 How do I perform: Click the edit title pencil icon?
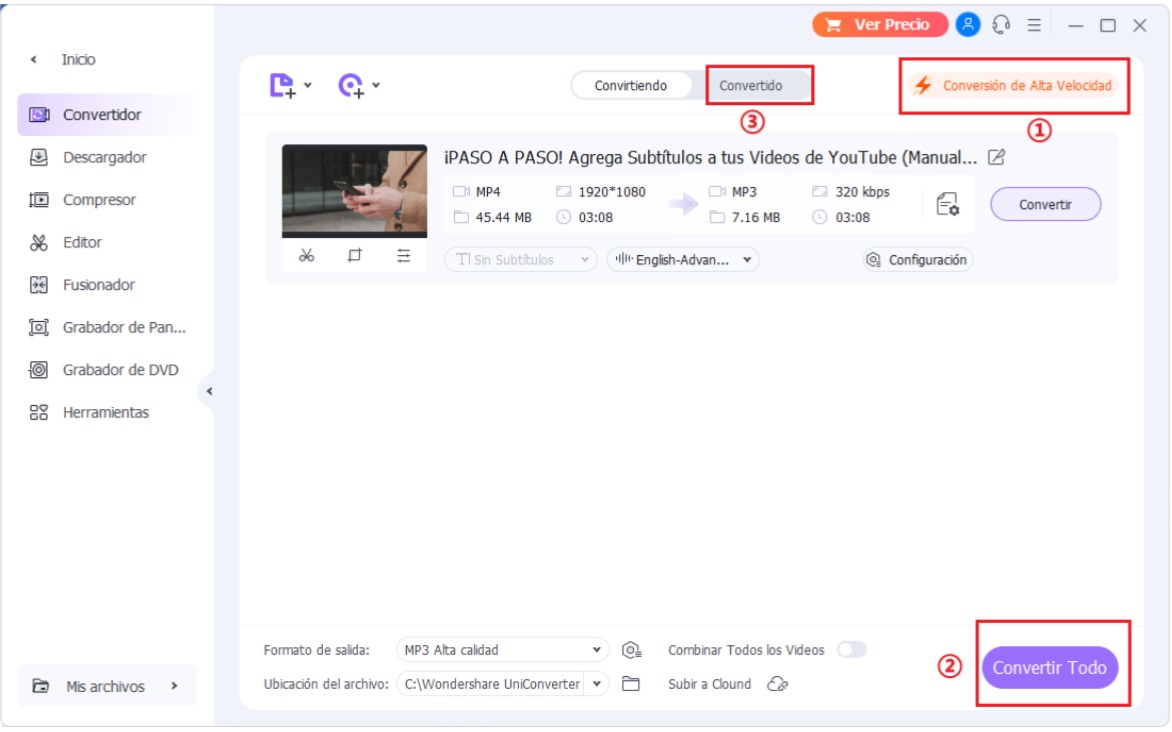click(x=996, y=157)
